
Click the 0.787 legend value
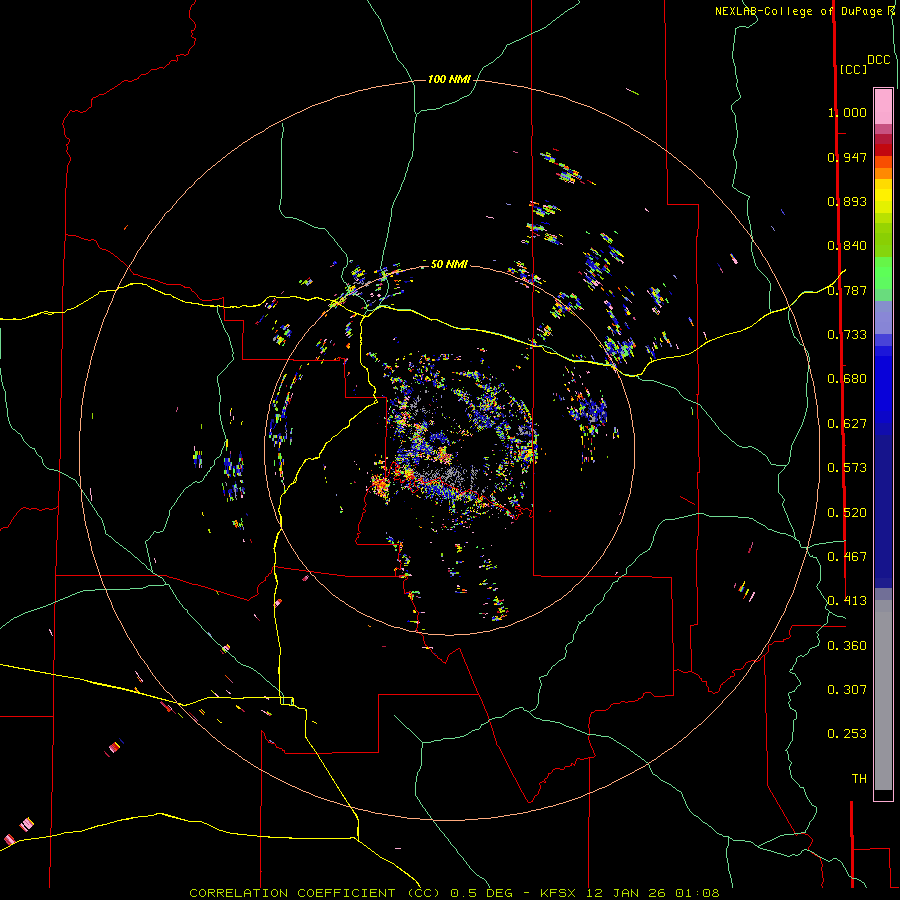847,290
